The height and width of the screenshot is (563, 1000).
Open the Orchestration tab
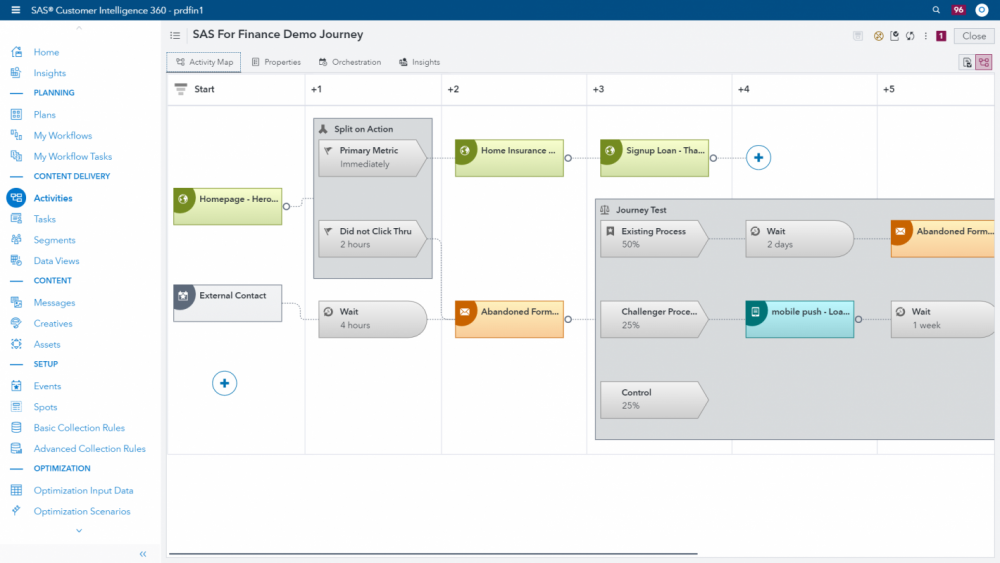(x=349, y=62)
